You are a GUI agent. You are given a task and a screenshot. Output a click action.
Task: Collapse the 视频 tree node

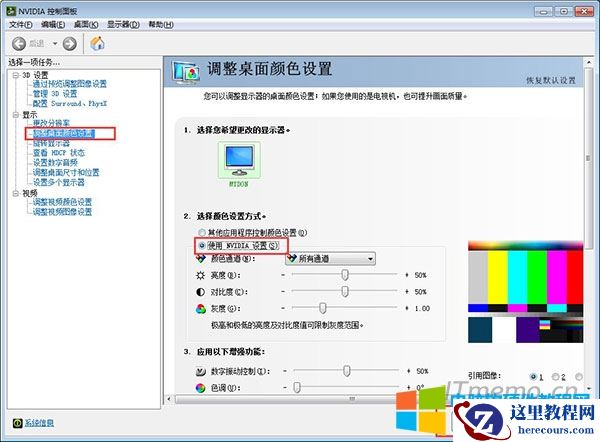pyautogui.click(x=16, y=193)
